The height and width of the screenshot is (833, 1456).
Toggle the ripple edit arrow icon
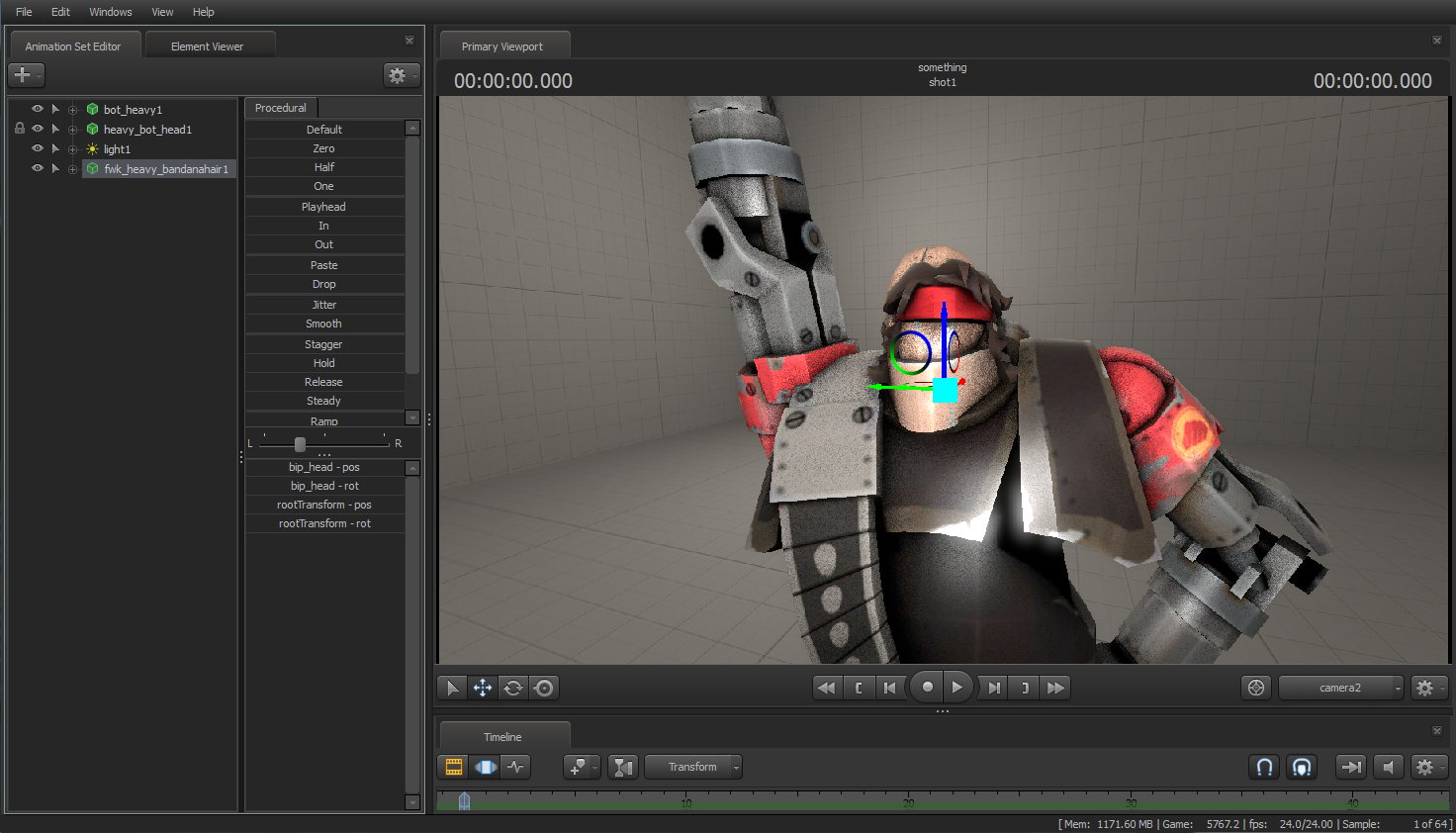(1351, 767)
